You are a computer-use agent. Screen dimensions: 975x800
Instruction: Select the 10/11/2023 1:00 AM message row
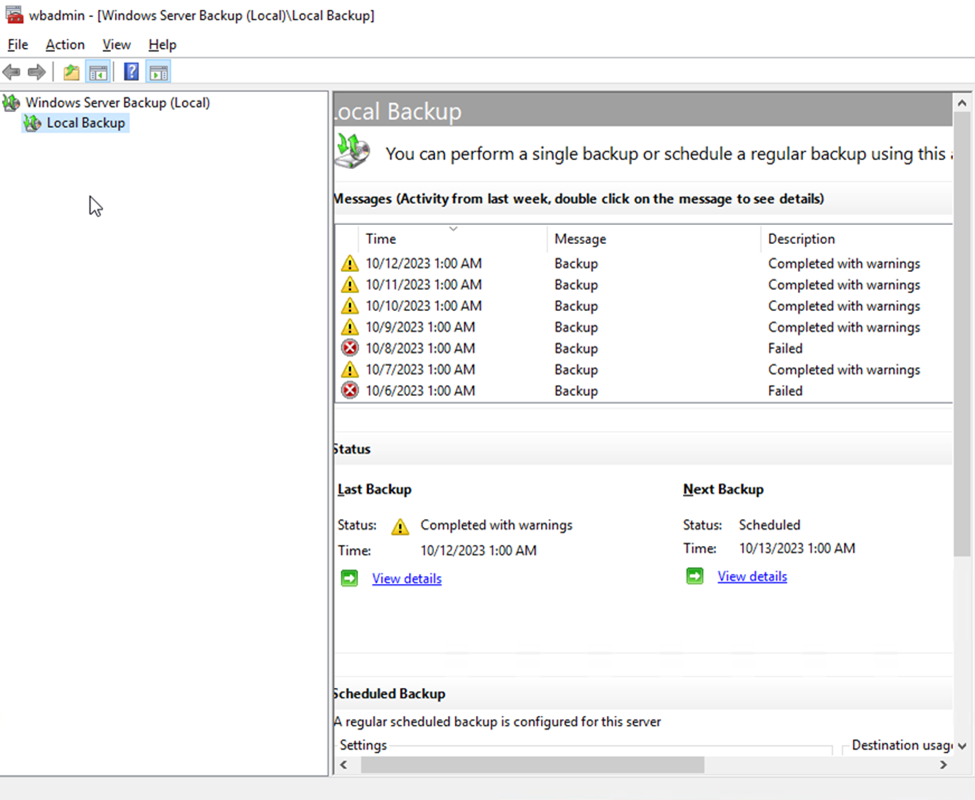[644, 285]
